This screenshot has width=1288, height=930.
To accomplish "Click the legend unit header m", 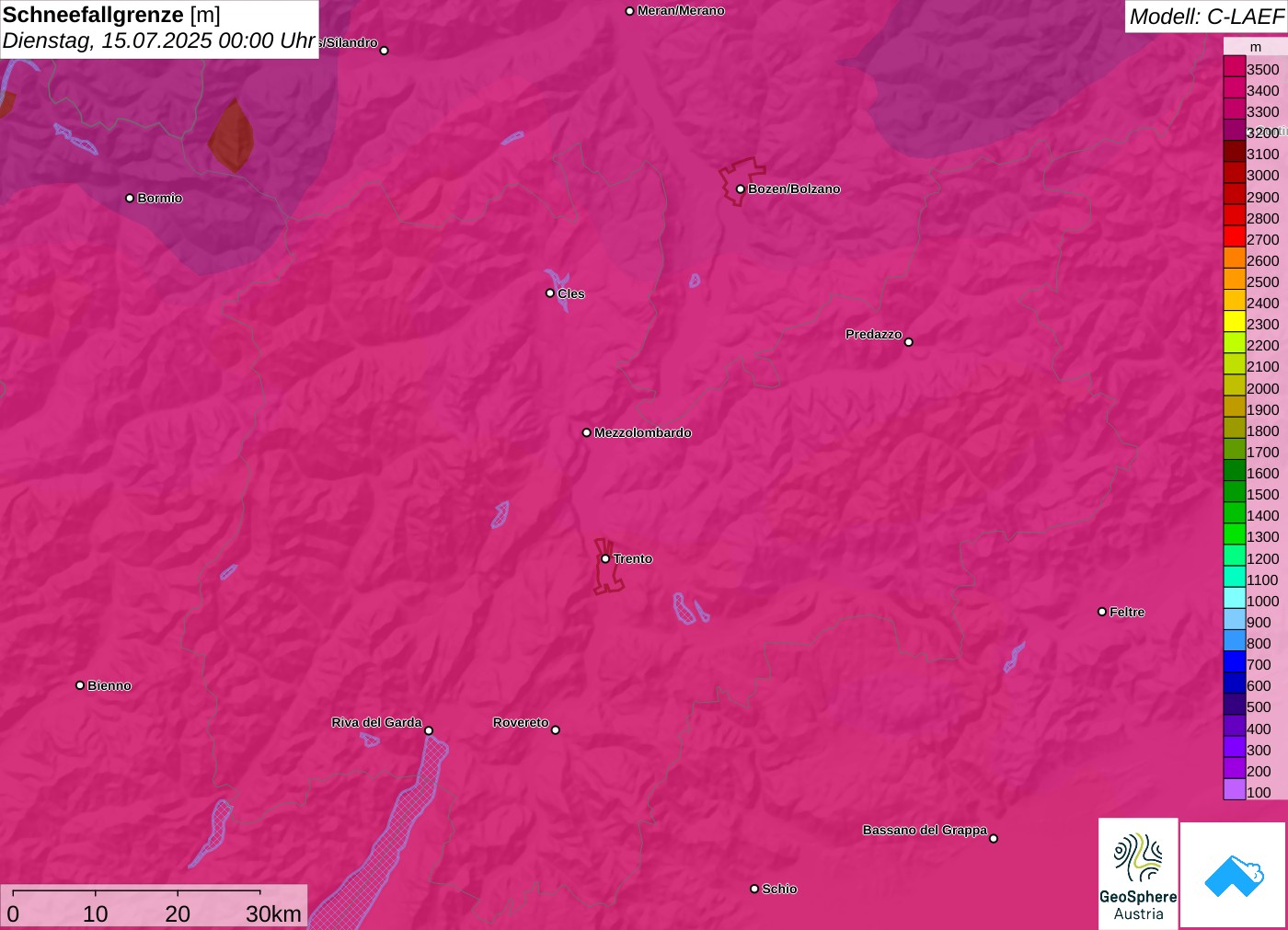I will pos(1256,47).
